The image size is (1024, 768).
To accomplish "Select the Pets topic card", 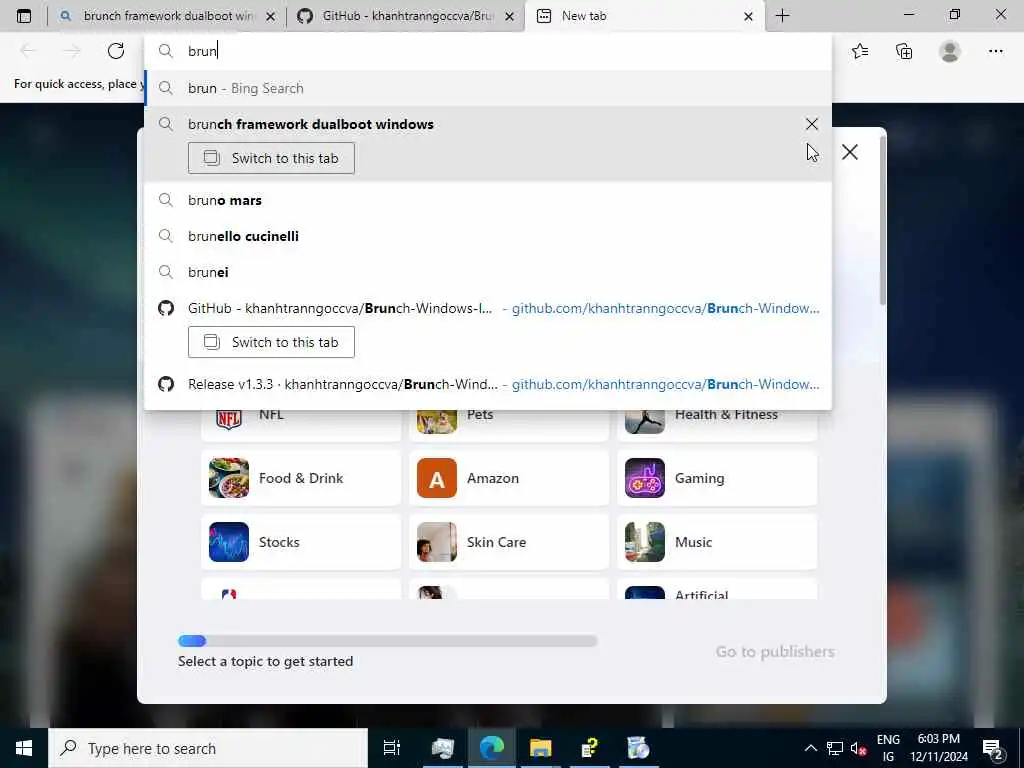I will pyautogui.click(x=509, y=424).
